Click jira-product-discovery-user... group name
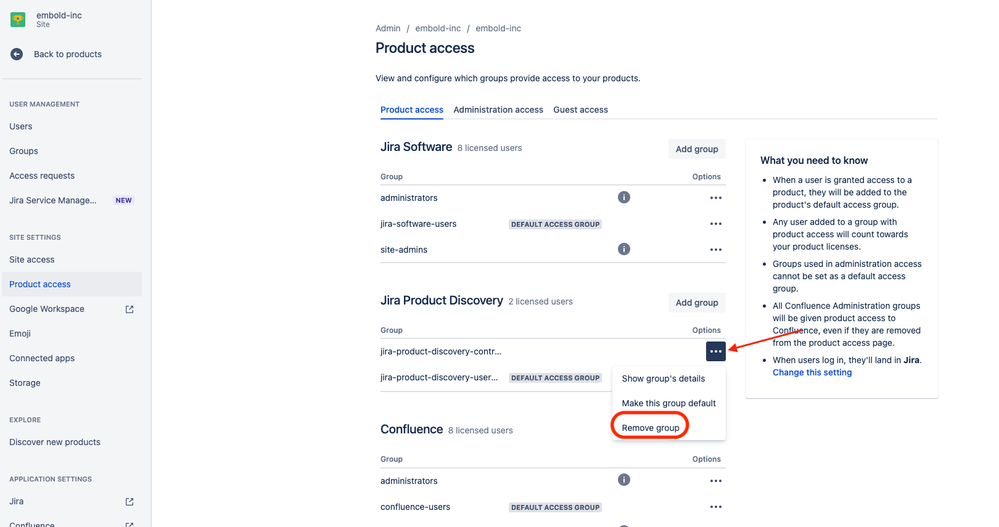This screenshot has height=527, width=999. coord(439,377)
